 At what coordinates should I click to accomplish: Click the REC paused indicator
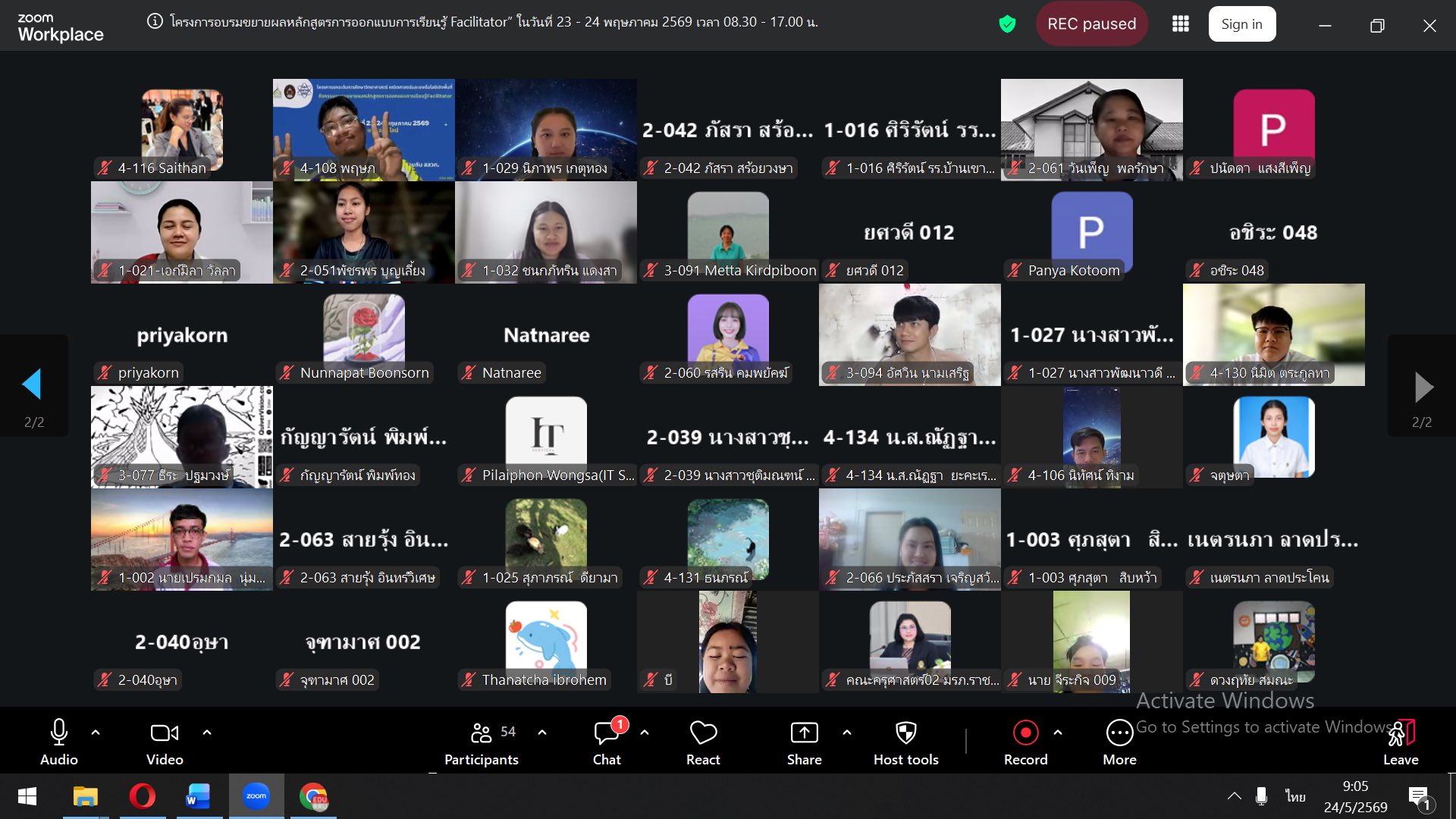point(1091,24)
